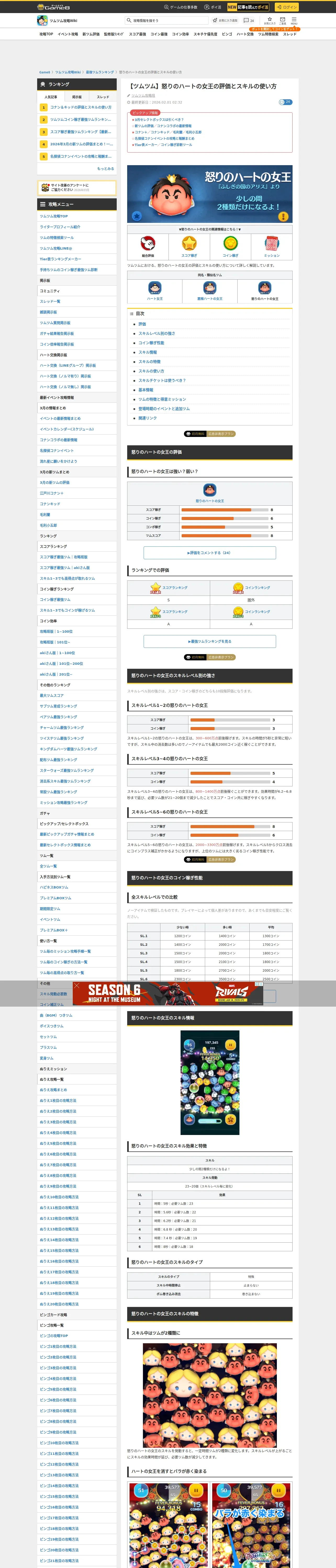Viewport: 336px width, 1568px height.
Task: Click the ツムツム攻略Wiki site icon
Action: (43, 21)
